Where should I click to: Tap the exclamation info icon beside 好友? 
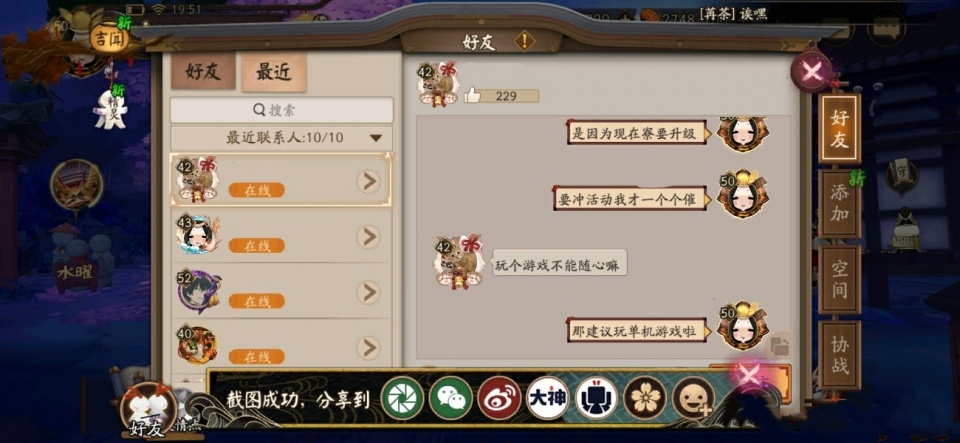(524, 42)
